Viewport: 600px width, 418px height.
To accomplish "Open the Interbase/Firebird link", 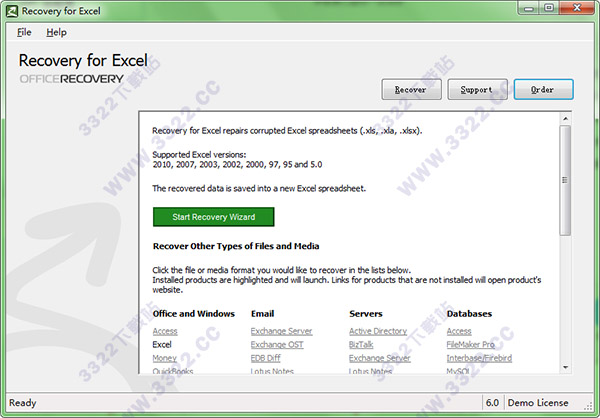I will (479, 358).
